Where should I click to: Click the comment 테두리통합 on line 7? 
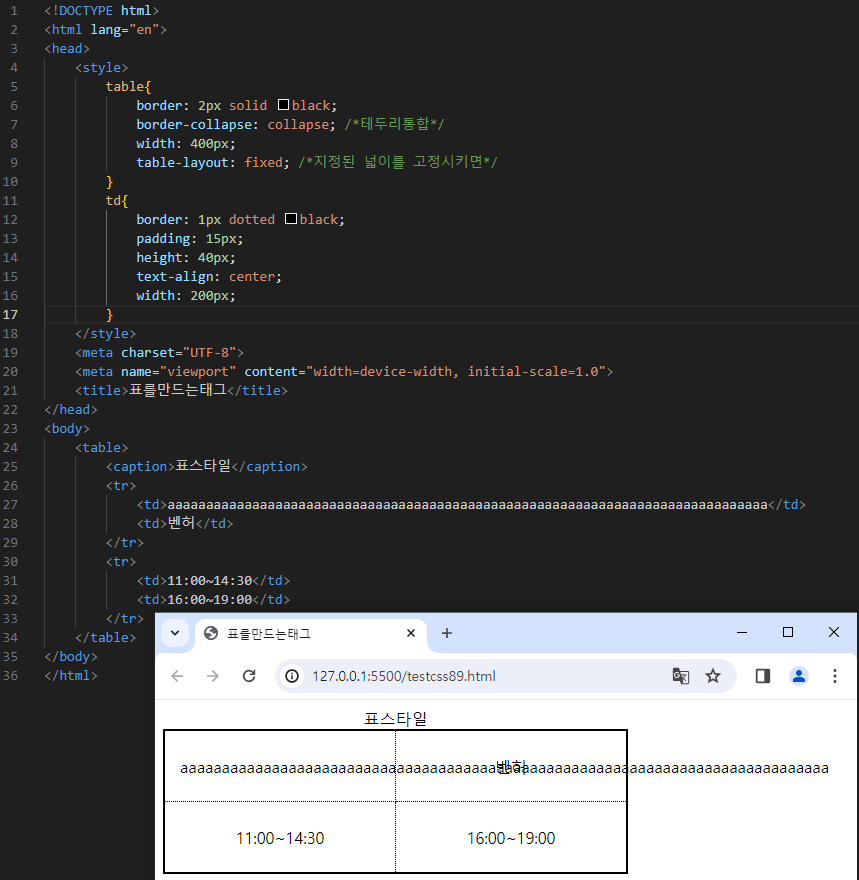[x=394, y=124]
